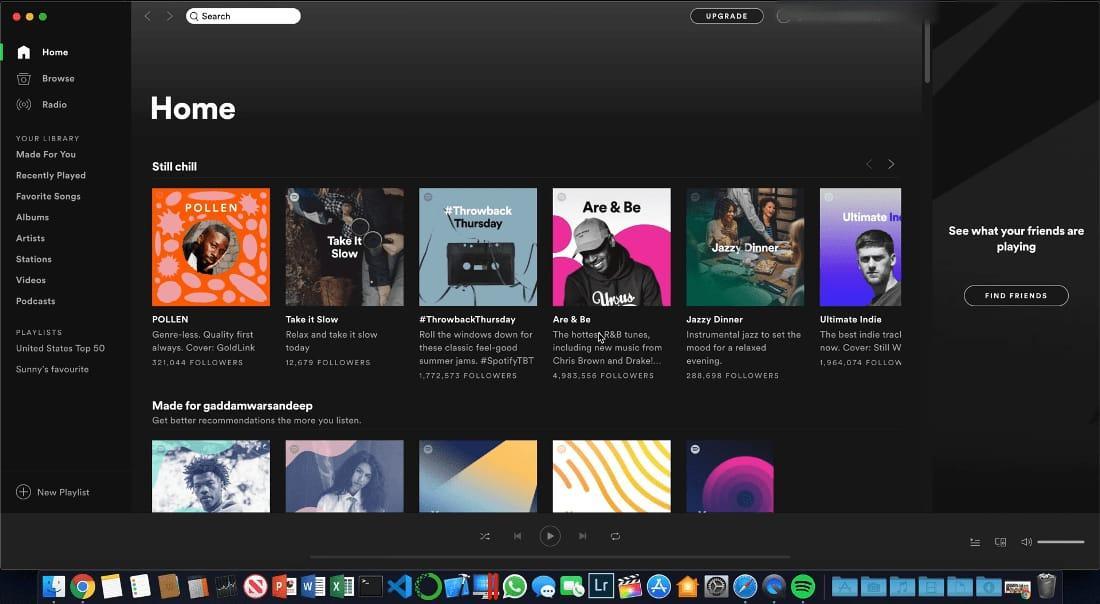Open Safari from the dock
Image resolution: width=1100 pixels, height=604 pixels.
[x=745, y=586]
